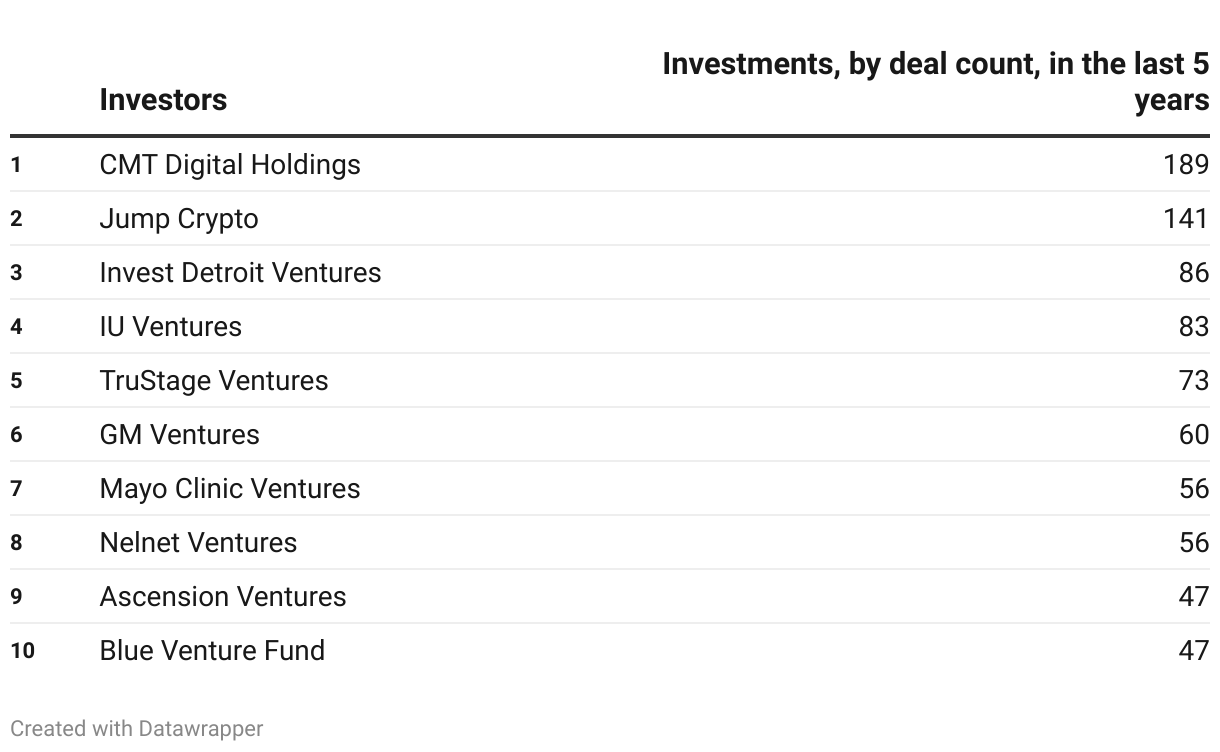Viewport: 1220px width, 752px height.
Task: Click the GM Ventures investor name
Action: (x=179, y=434)
